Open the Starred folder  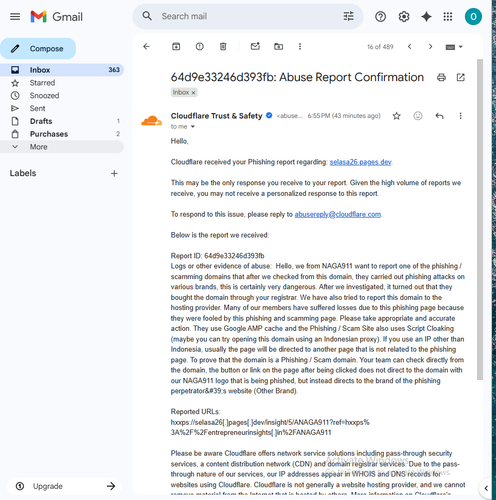62,83
